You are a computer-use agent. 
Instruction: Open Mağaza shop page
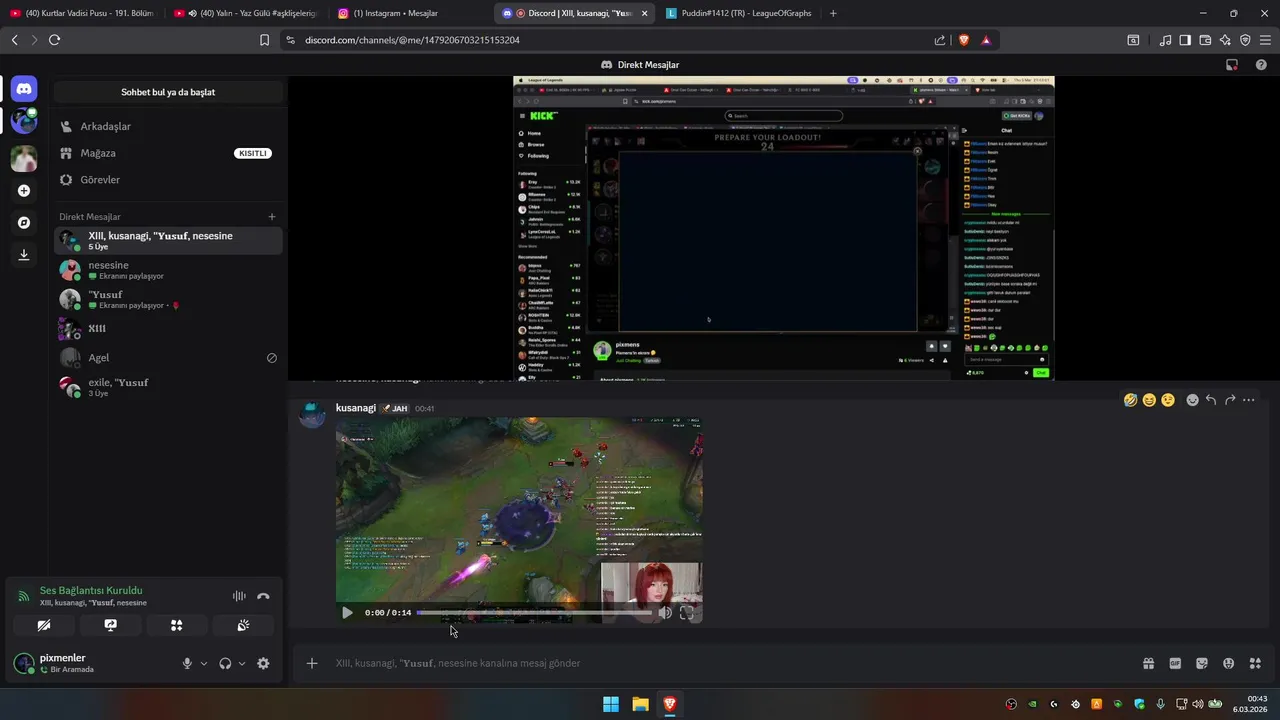click(x=168, y=153)
